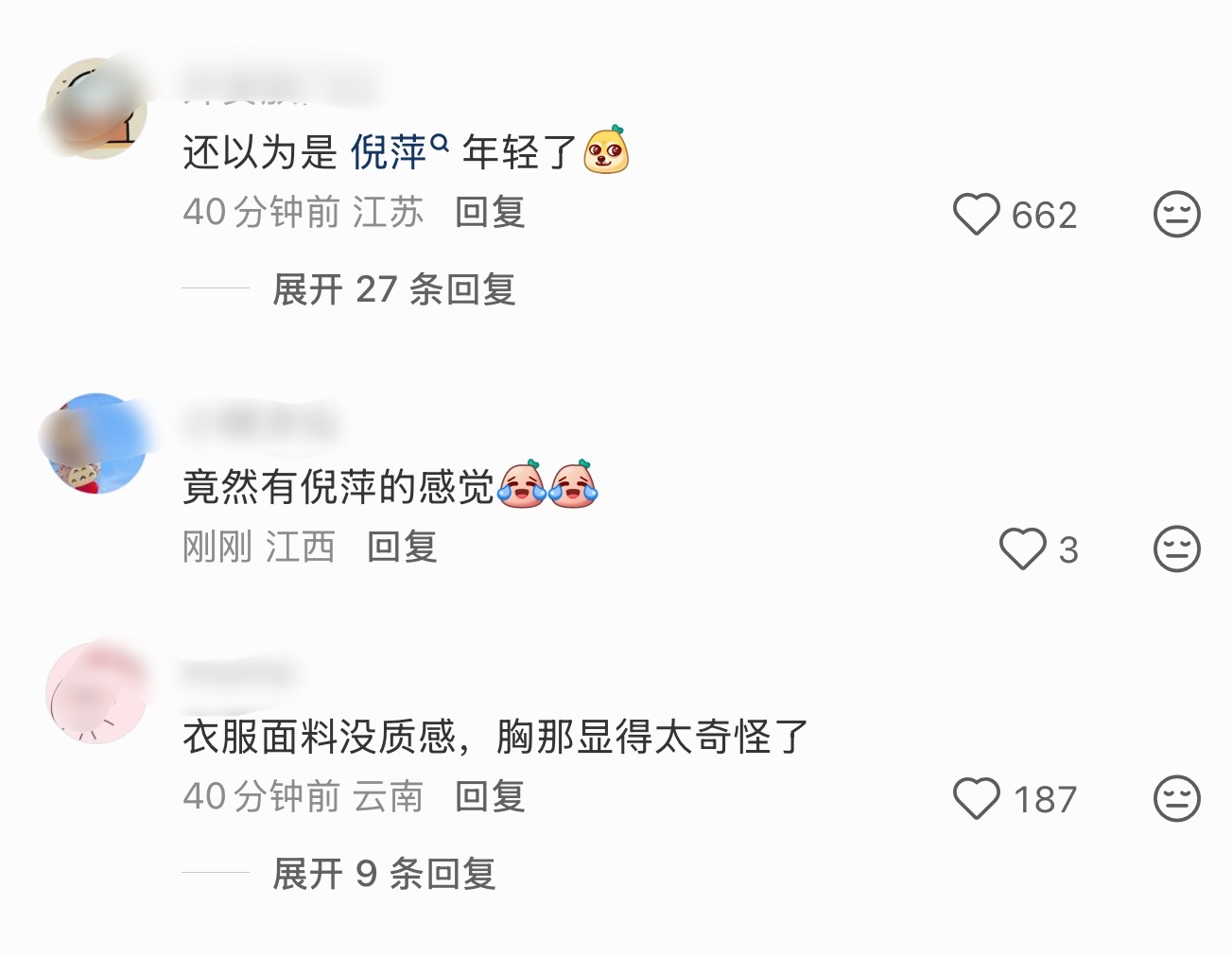This screenshot has height=957, width=1232.
Task: Expand the 9 replies thread
Action: [x=384, y=874]
